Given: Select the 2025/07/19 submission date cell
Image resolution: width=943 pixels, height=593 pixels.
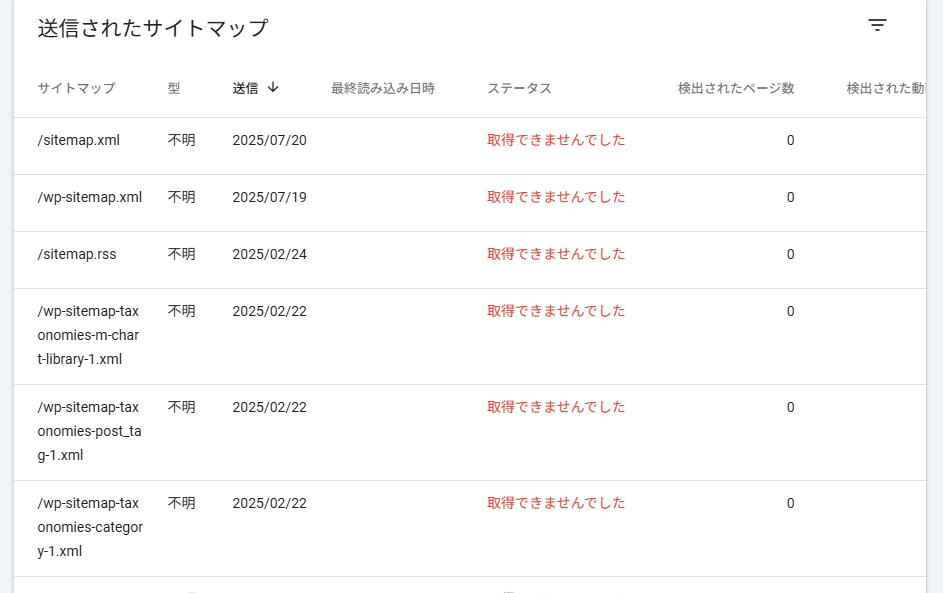Looking at the screenshot, I should 269,197.
